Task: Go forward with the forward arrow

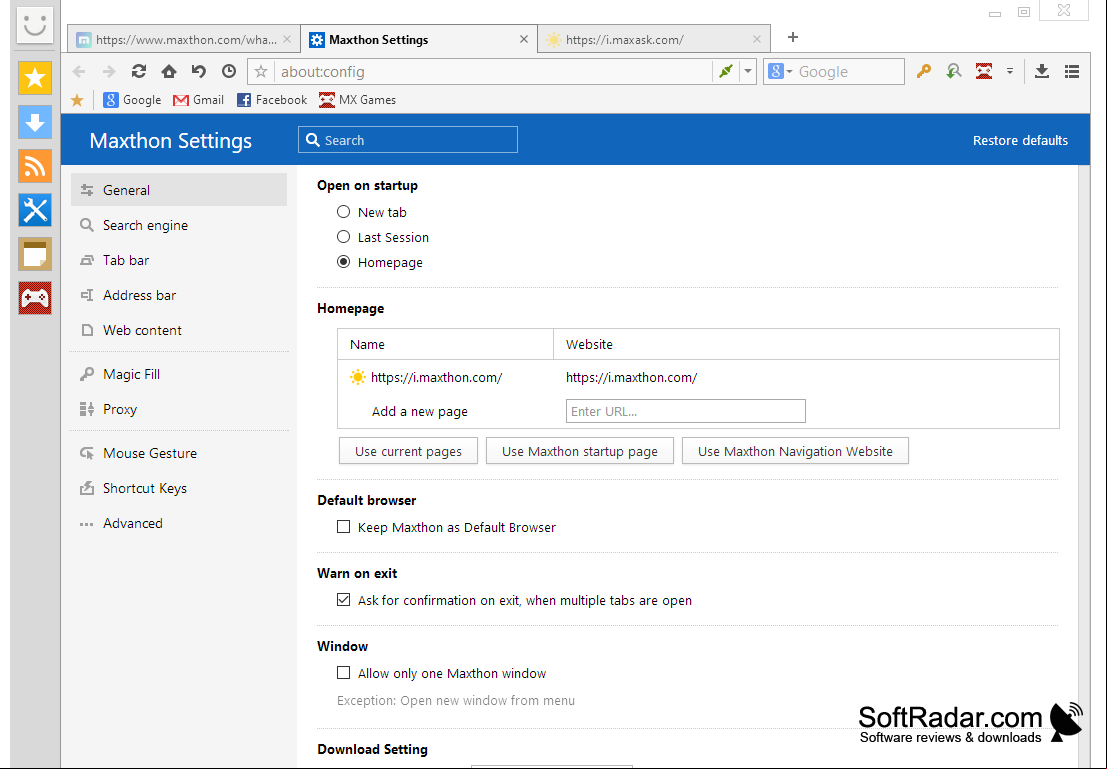Action: (x=109, y=71)
